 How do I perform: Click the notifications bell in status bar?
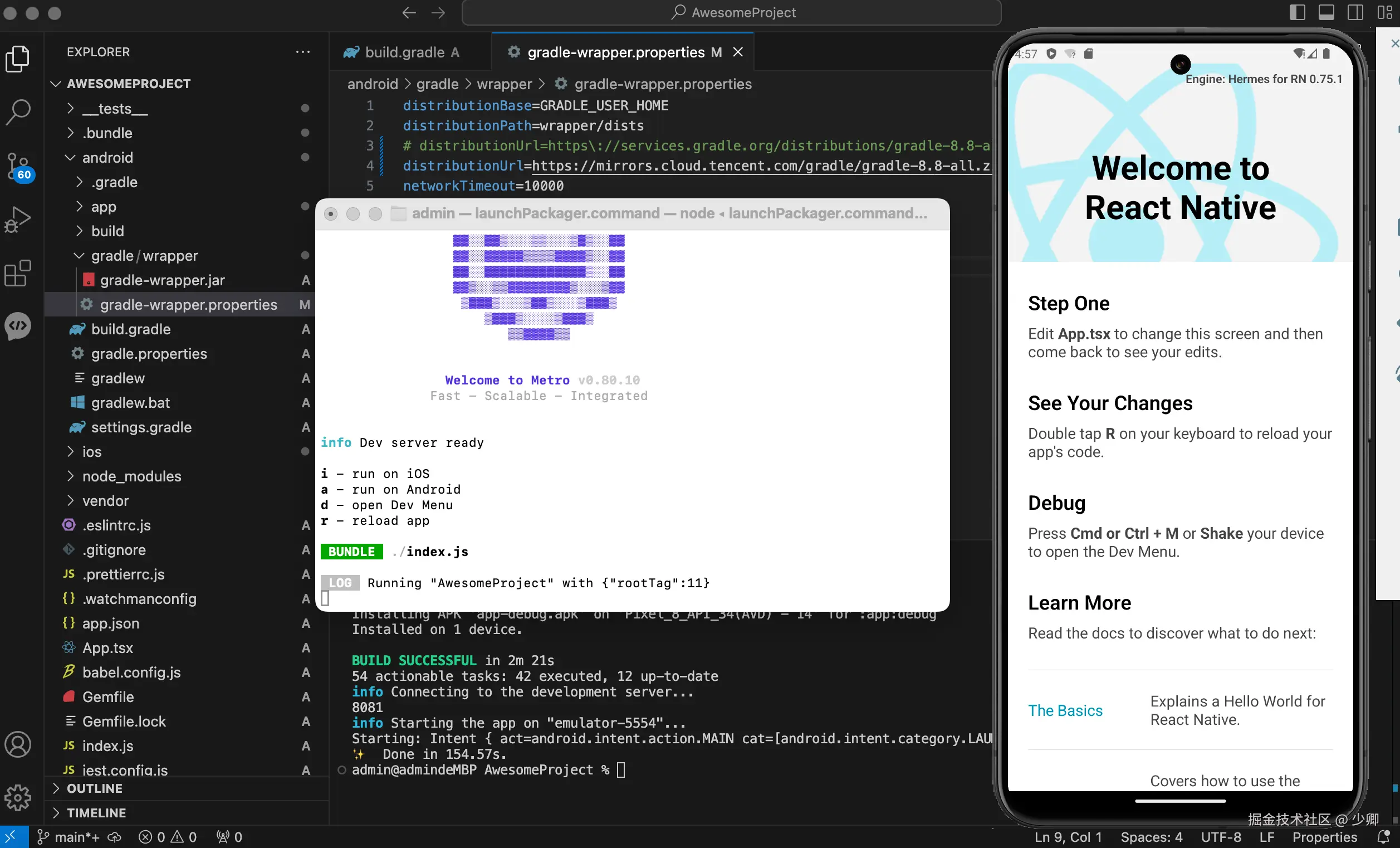(1384, 837)
